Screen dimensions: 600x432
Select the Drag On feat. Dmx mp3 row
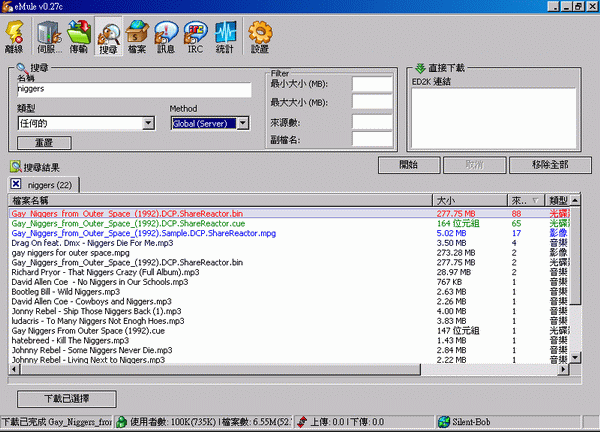(x=289, y=243)
